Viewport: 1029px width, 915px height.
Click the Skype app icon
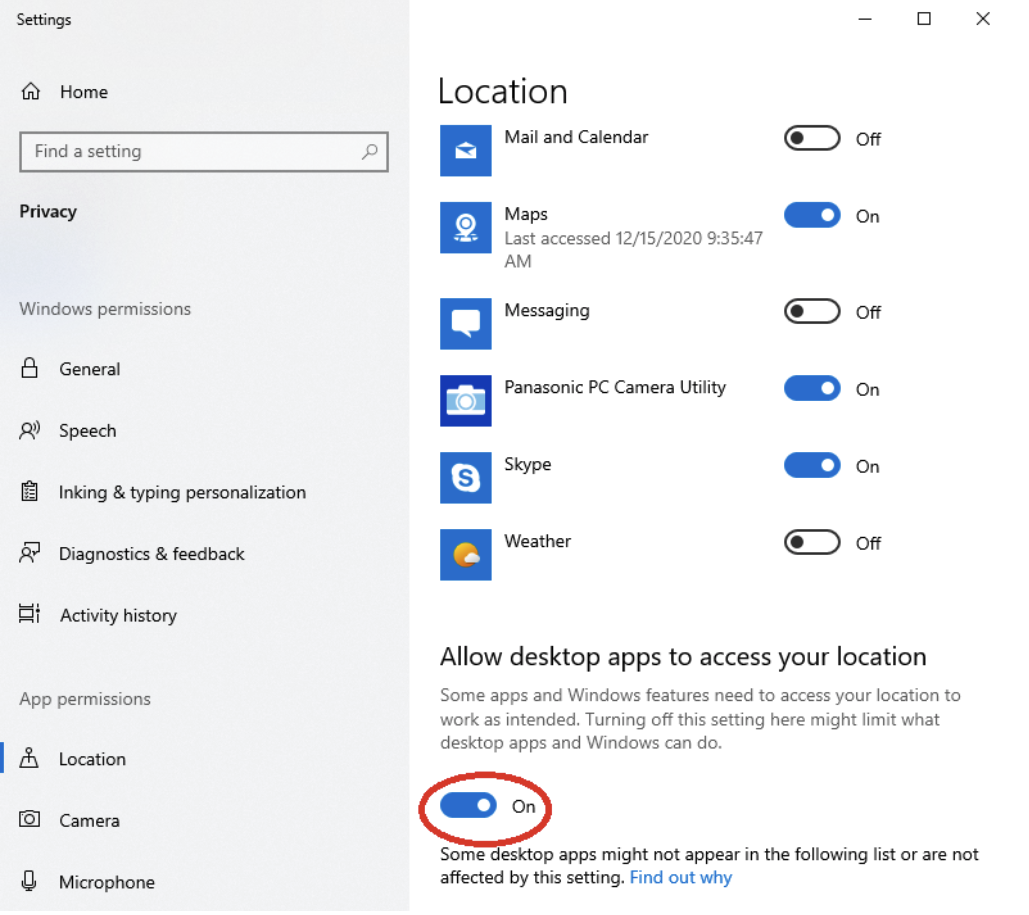(465, 478)
